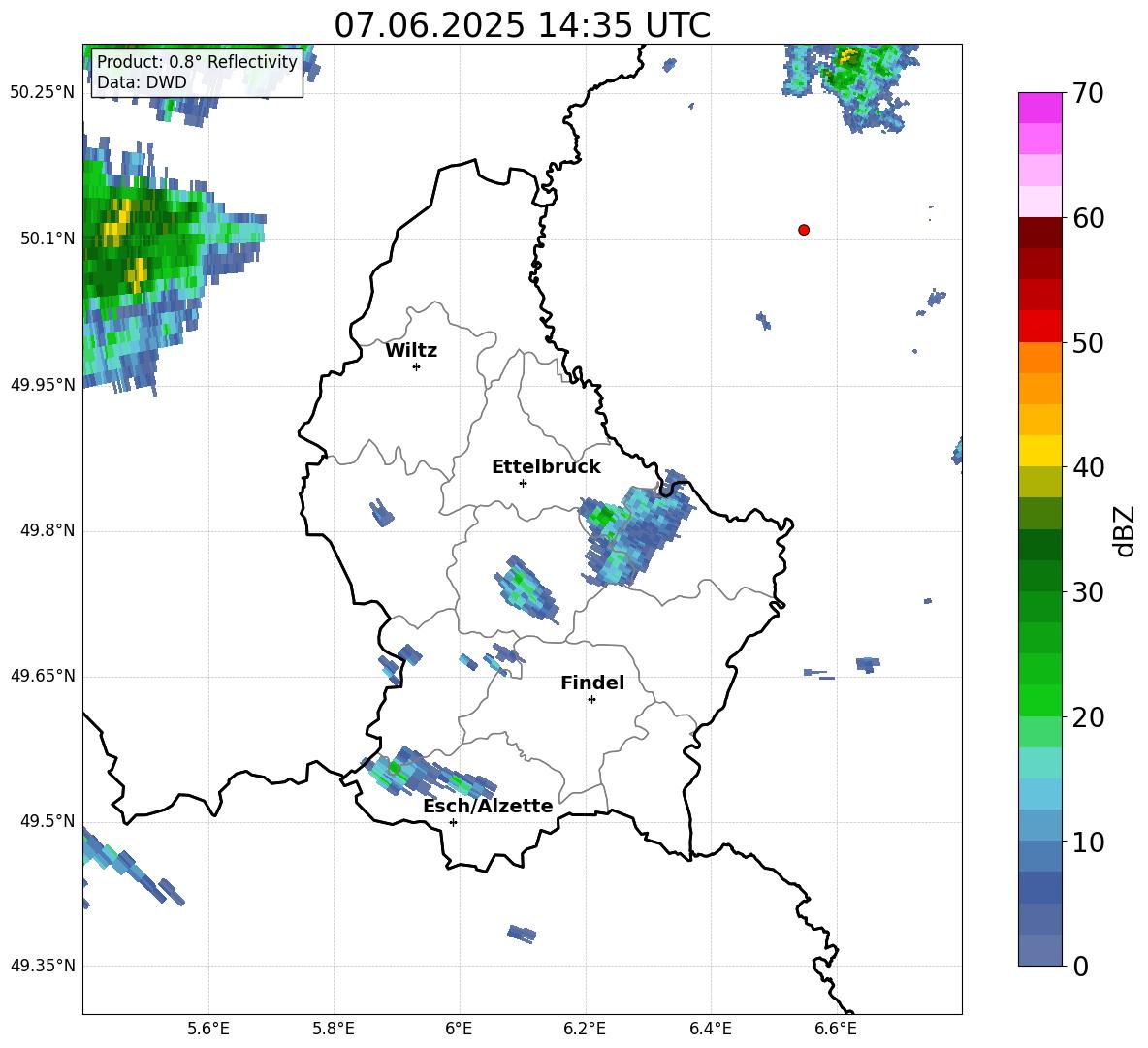
Task: Click the colorbar tick label 20
Action: pos(1088,717)
